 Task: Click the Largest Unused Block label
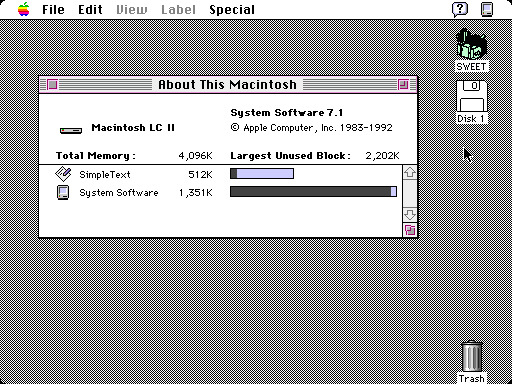pyautogui.click(x=290, y=156)
